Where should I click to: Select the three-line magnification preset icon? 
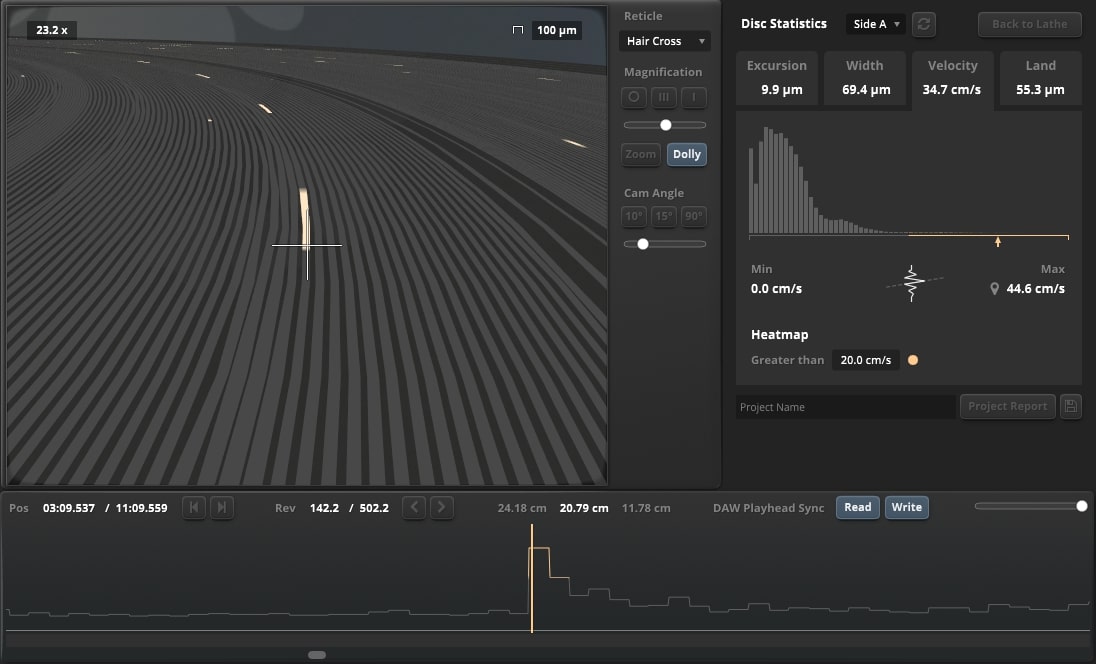664,98
